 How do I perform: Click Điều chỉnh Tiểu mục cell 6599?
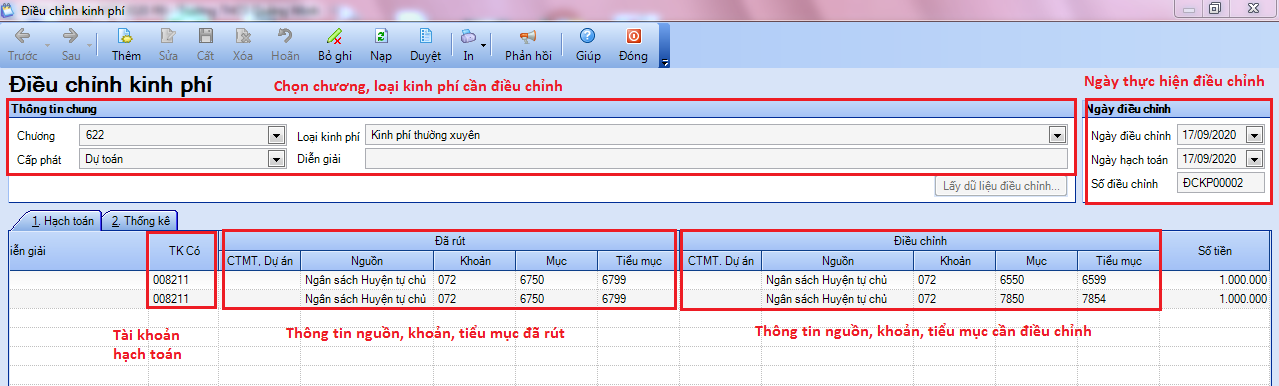1119,280
